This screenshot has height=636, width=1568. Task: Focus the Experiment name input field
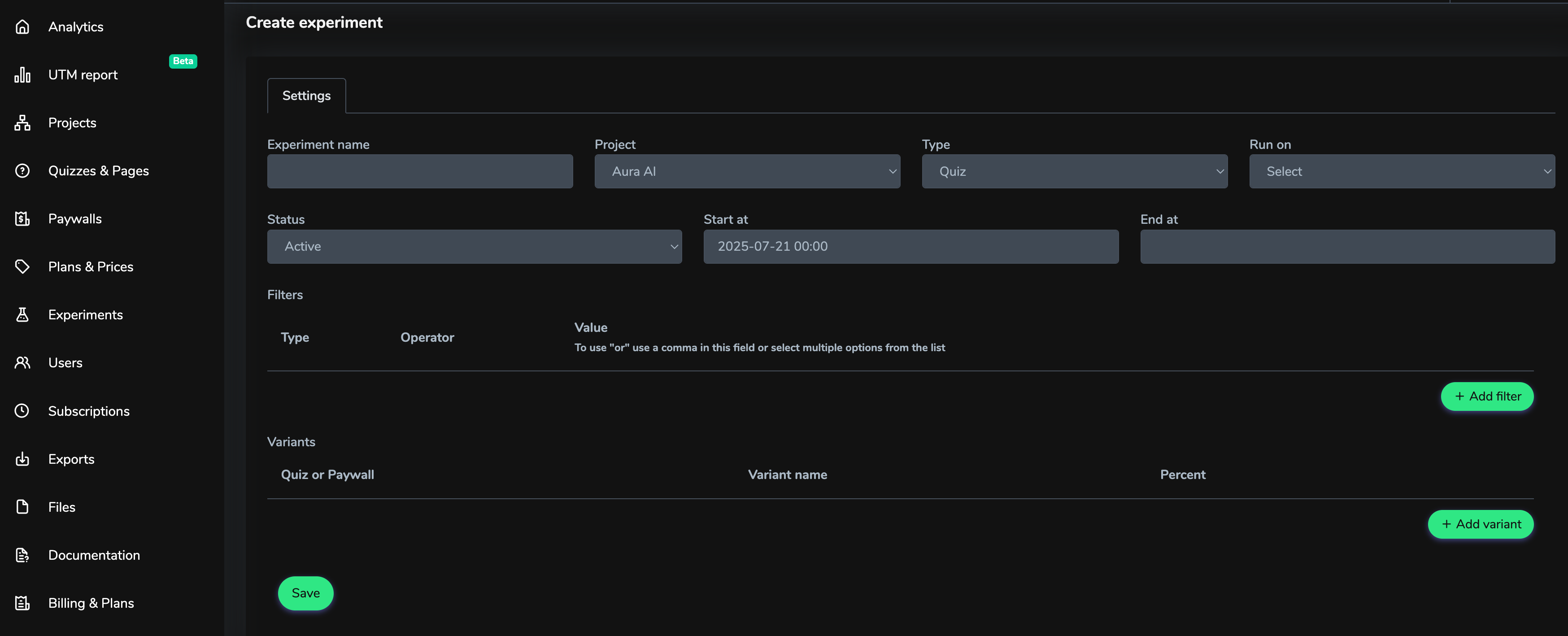pos(420,171)
